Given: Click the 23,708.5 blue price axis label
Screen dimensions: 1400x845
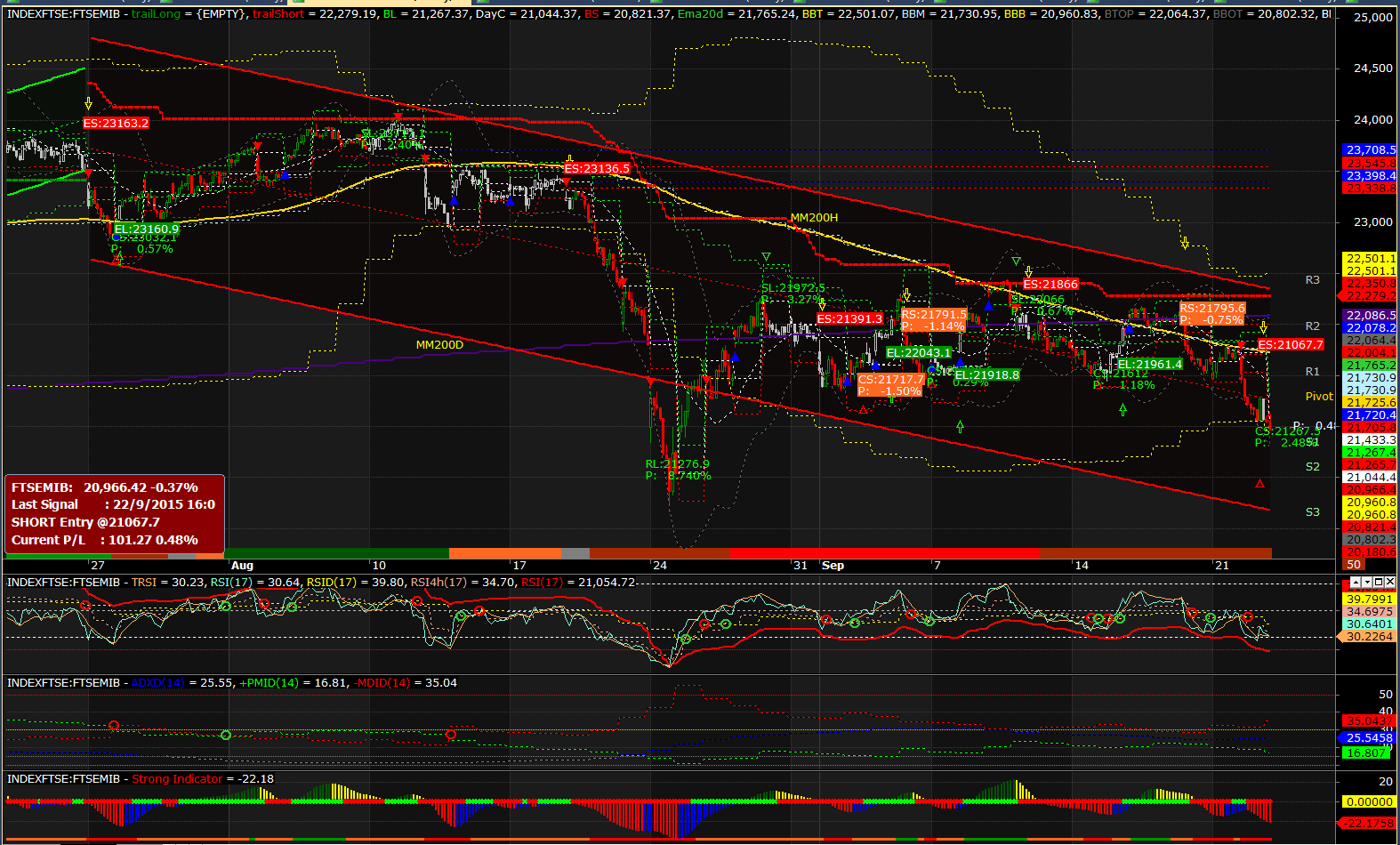Looking at the screenshot, I should (1371, 150).
